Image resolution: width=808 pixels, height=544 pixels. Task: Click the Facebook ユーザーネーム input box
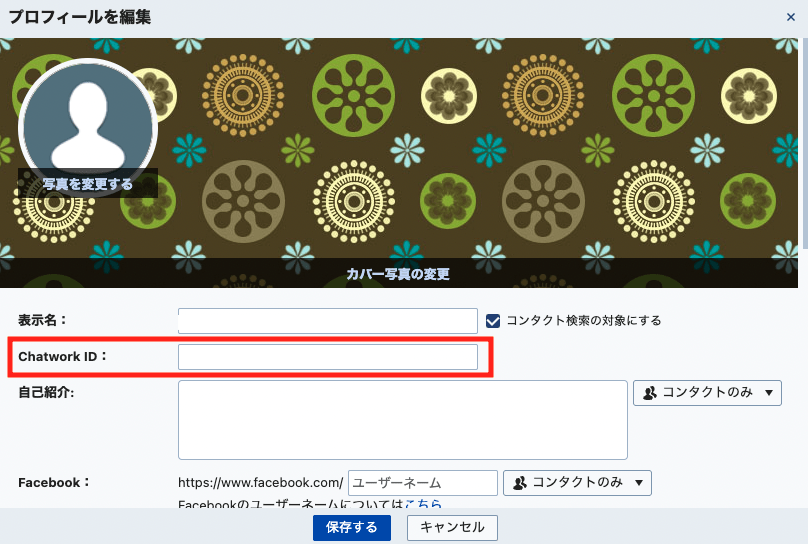coord(422,483)
